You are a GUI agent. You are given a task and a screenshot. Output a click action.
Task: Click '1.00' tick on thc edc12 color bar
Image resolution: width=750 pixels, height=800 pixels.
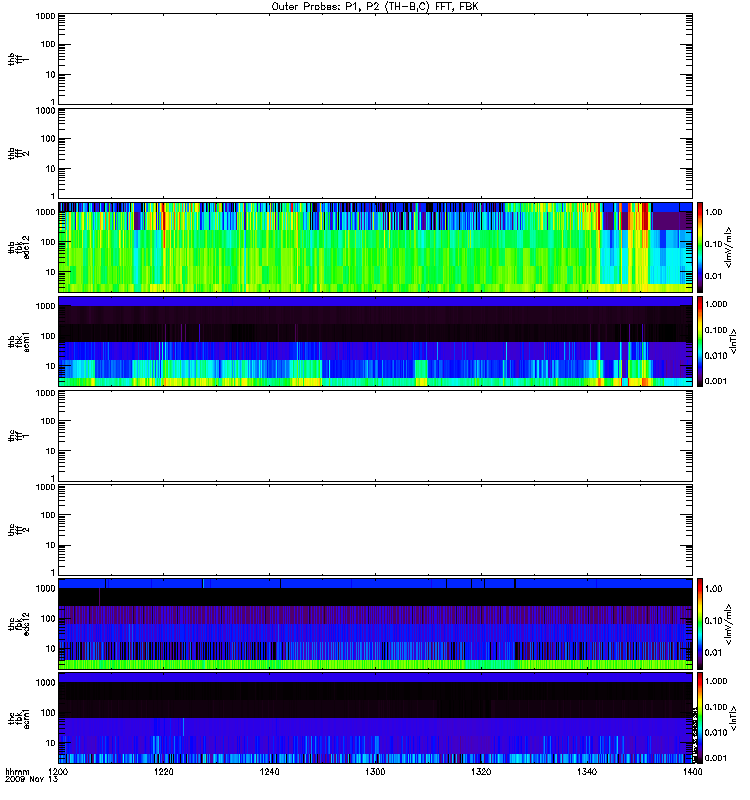tap(714, 589)
